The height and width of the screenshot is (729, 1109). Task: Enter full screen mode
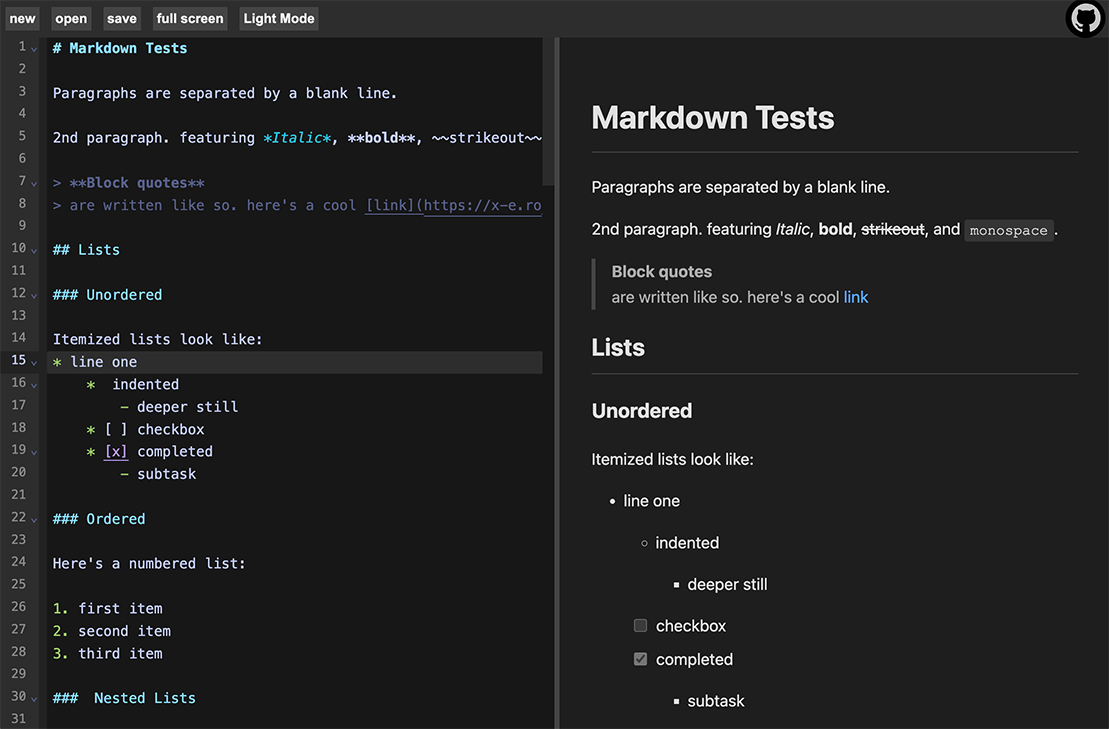tap(189, 17)
